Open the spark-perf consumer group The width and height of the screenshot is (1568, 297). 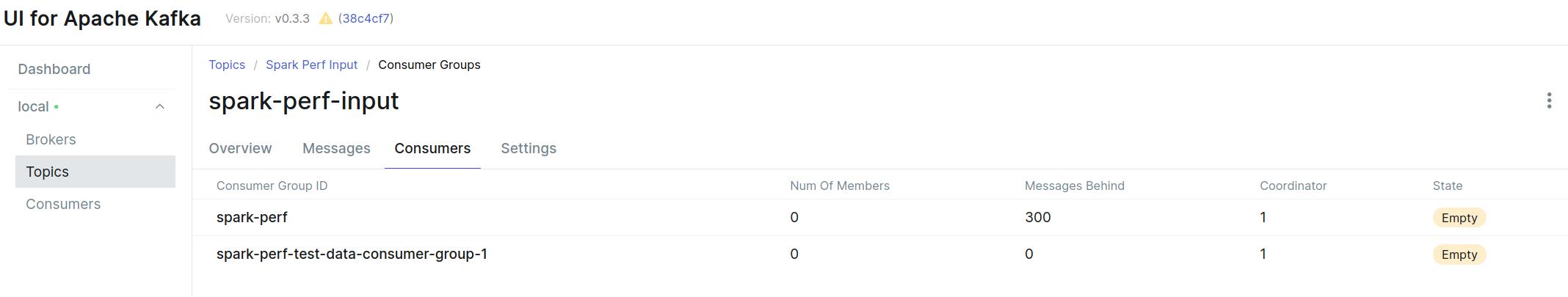[x=252, y=217]
